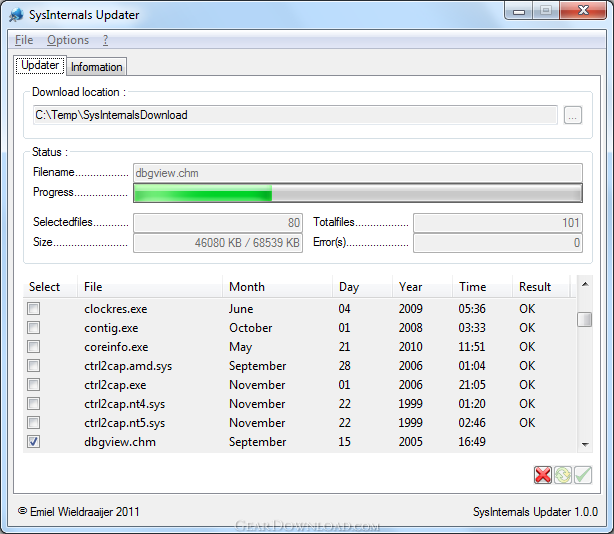Viewport: 614px width, 534px height.
Task: Uncheck the dbgview.chm checkbox
Action: [x=34, y=442]
